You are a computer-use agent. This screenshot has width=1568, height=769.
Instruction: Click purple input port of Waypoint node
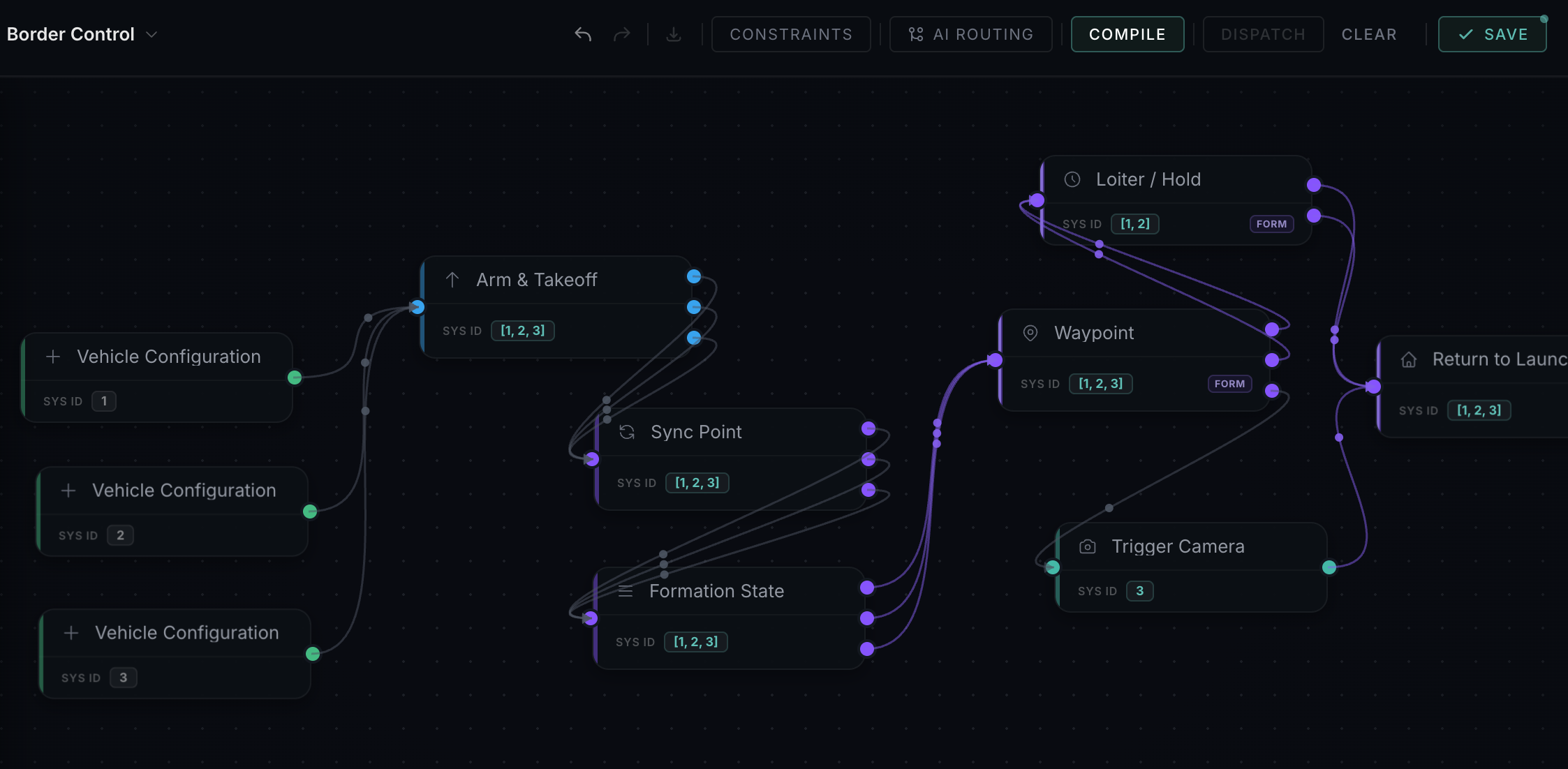coord(996,360)
